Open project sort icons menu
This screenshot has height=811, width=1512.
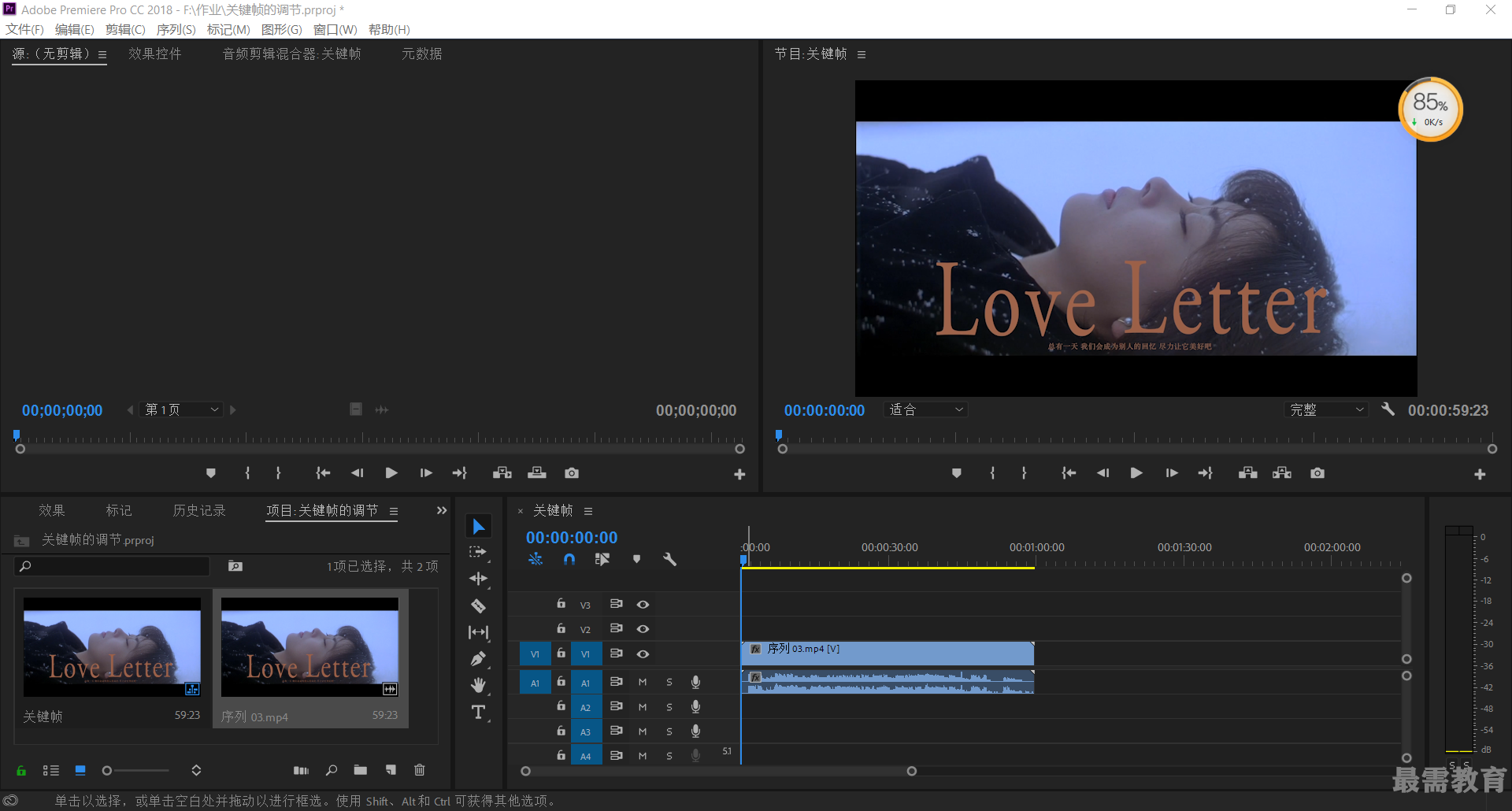click(196, 770)
